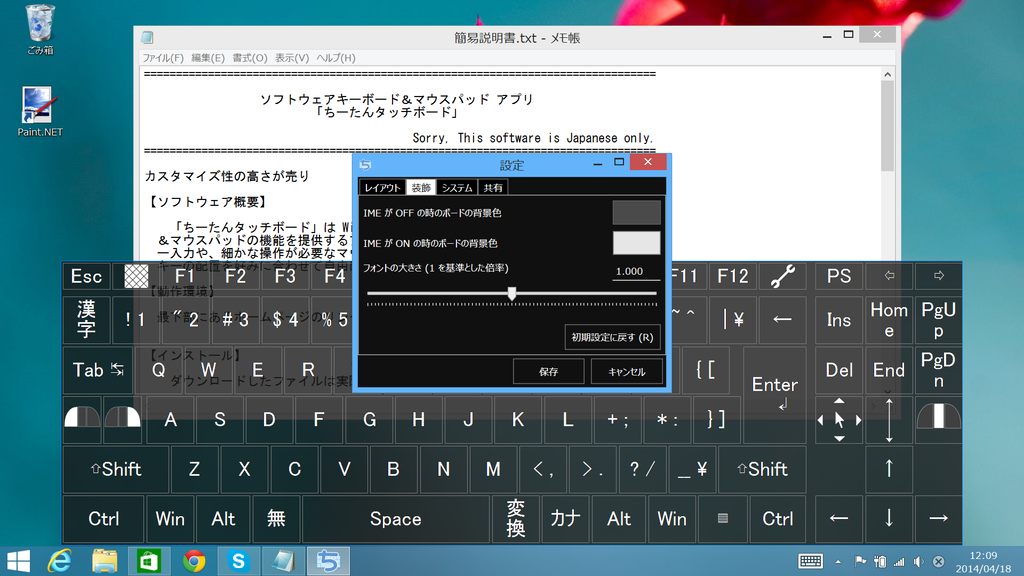Screen dimensions: 1024x576
Task: Click the right mouse button pad icon
Action: point(123,419)
